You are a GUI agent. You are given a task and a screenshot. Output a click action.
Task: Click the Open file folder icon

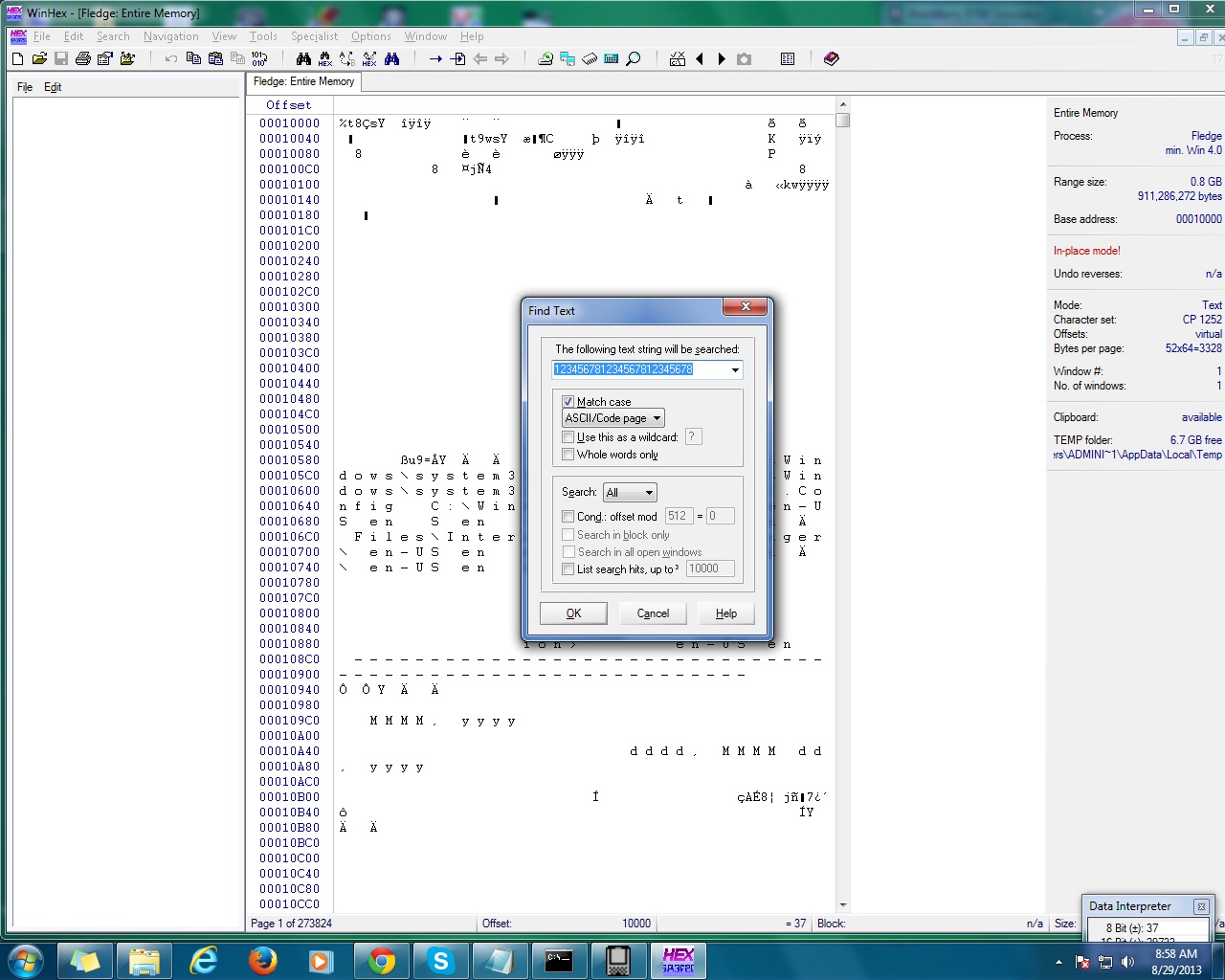pyautogui.click(x=39, y=58)
